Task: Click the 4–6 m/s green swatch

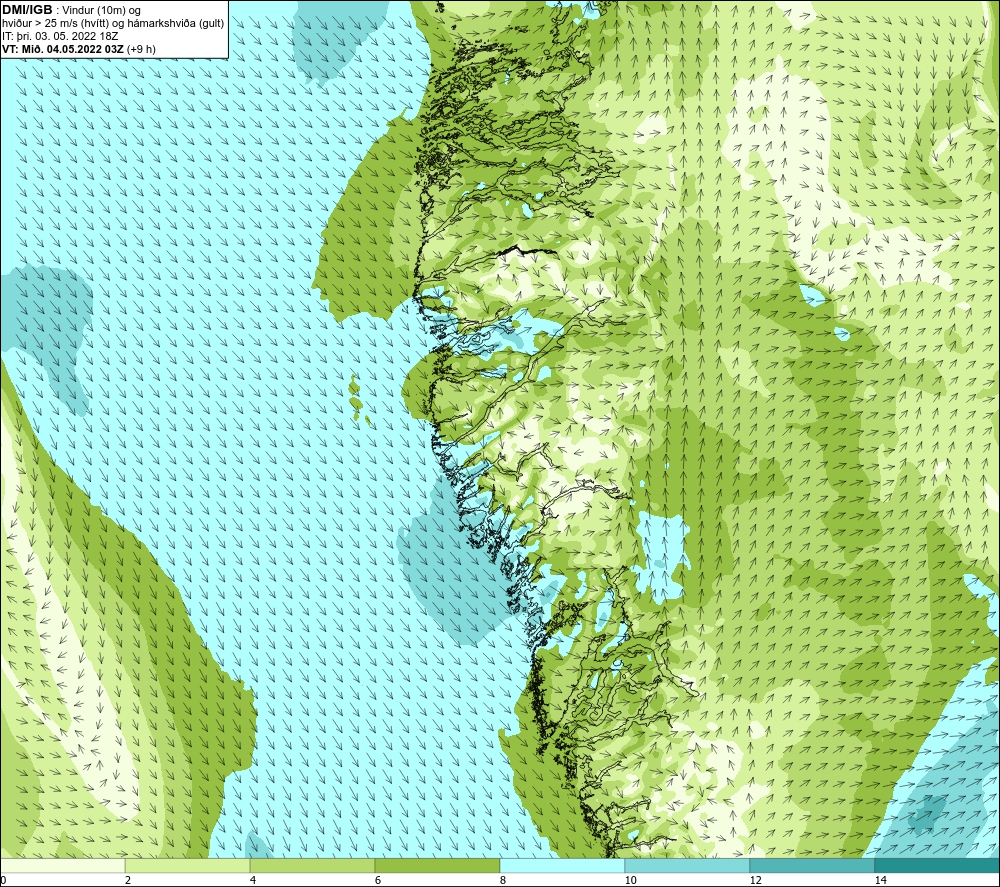Action: coord(312,866)
